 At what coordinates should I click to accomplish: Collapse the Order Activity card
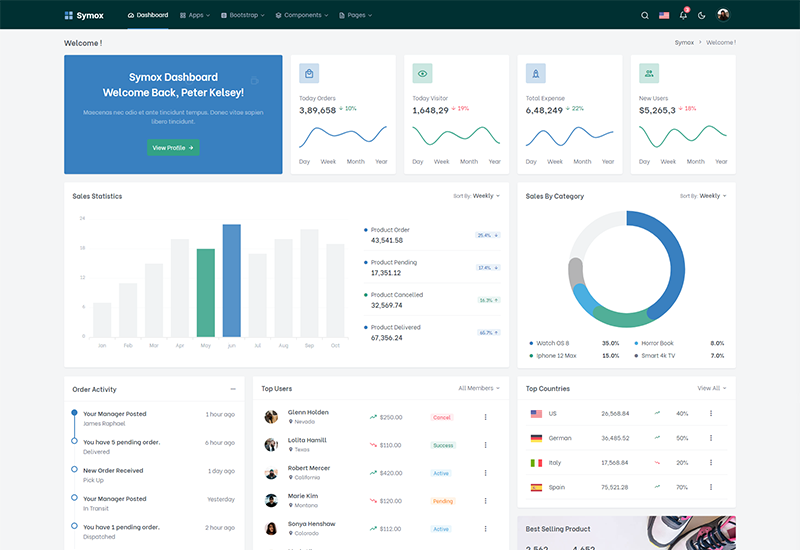point(233,389)
